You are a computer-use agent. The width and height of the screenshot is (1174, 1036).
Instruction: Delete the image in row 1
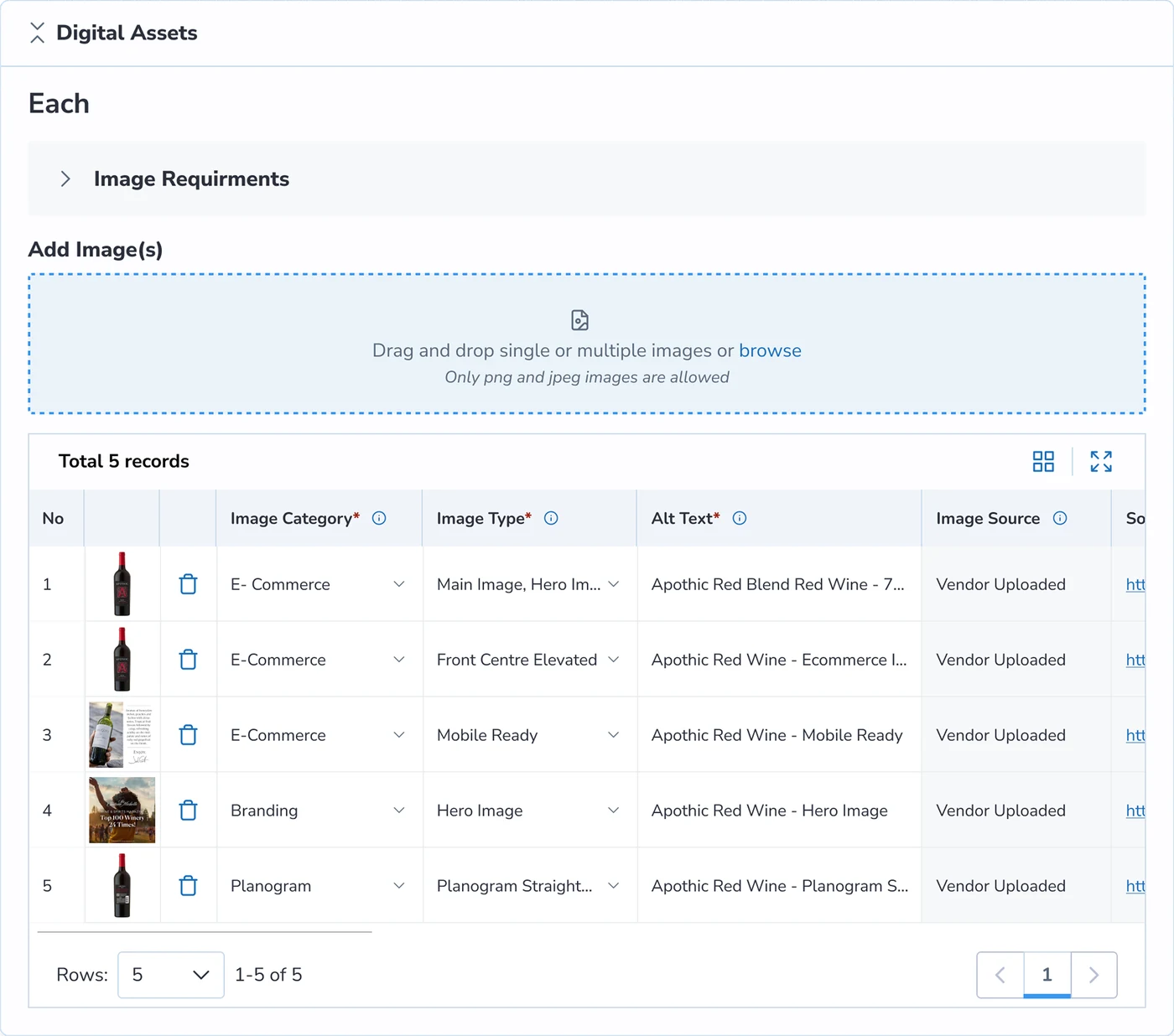click(x=189, y=584)
